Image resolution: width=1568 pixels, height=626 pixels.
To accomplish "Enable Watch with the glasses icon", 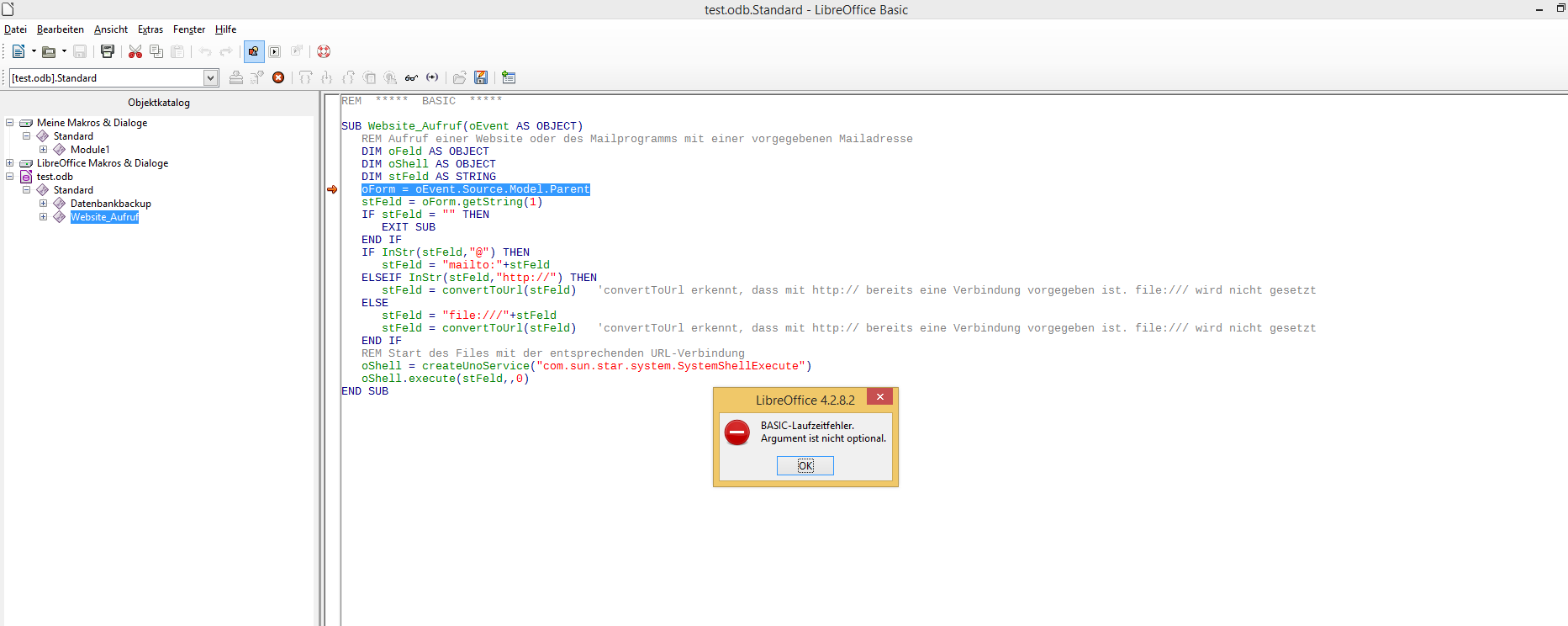I will (411, 77).
